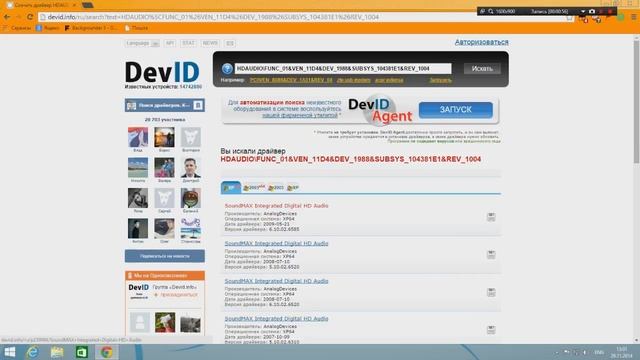Click the VK group header banner
The width and height of the screenshot is (640, 360).
[x=164, y=105]
